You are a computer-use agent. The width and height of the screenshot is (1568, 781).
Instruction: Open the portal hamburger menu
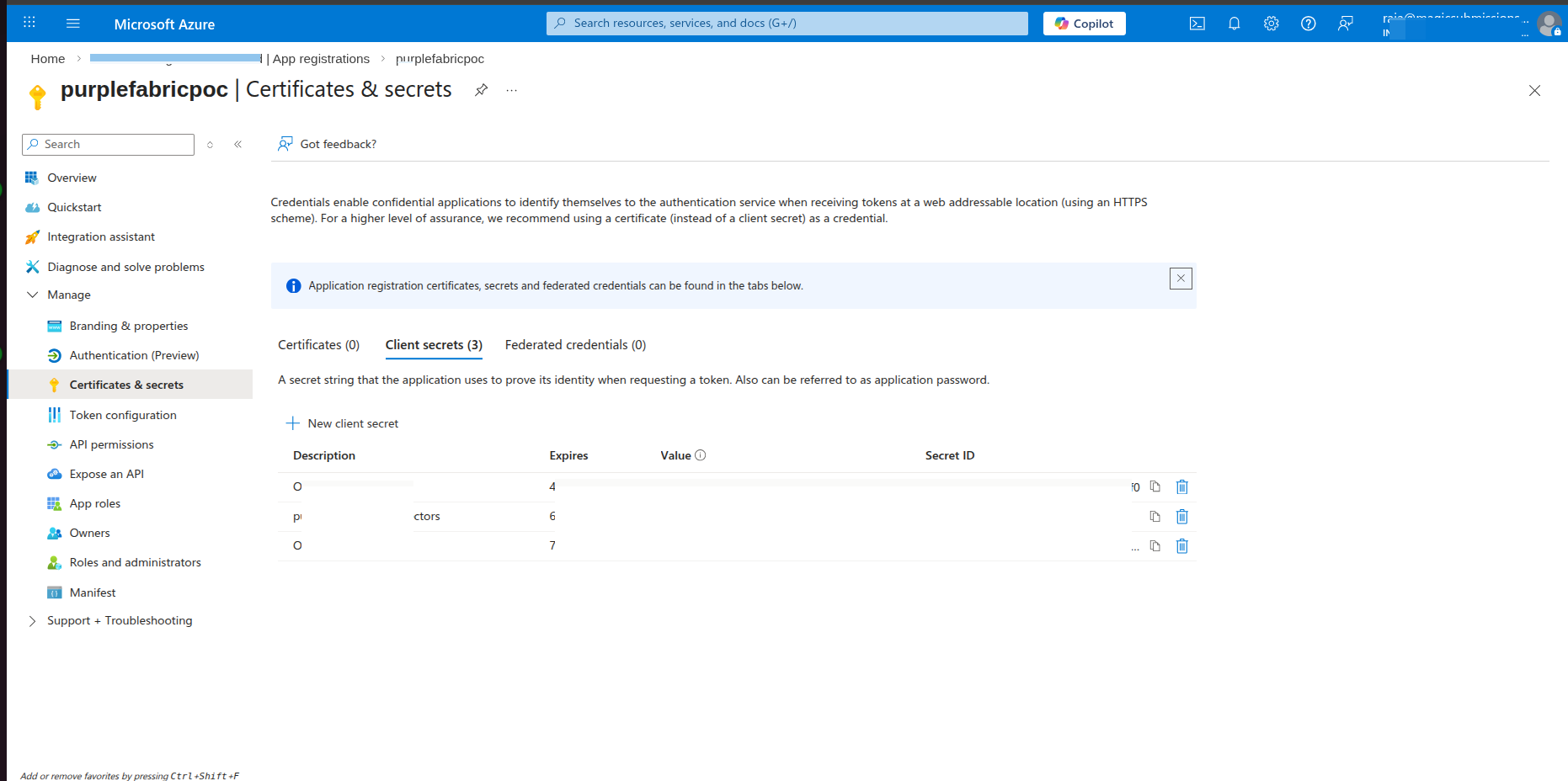pos(73,24)
